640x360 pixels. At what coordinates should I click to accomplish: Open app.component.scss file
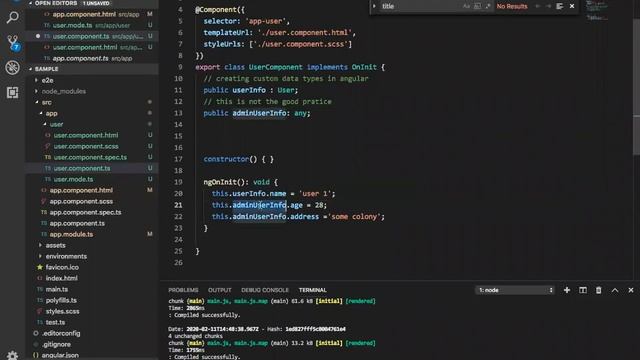(81, 201)
